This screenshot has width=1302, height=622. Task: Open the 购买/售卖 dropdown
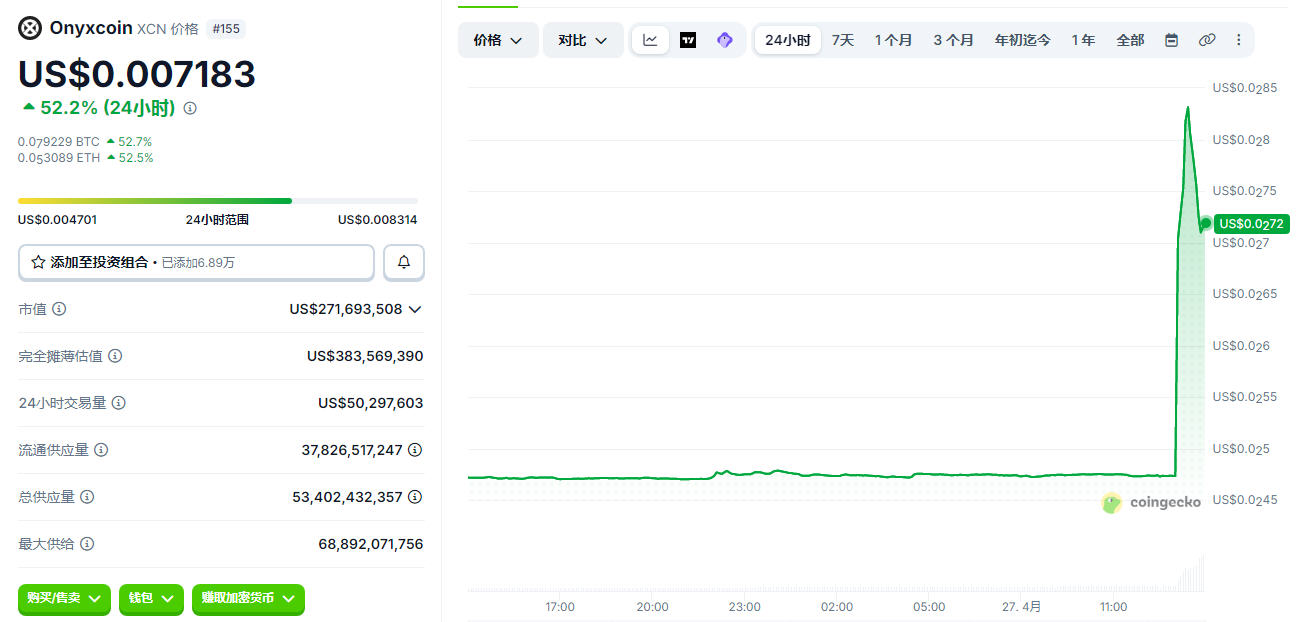64,598
